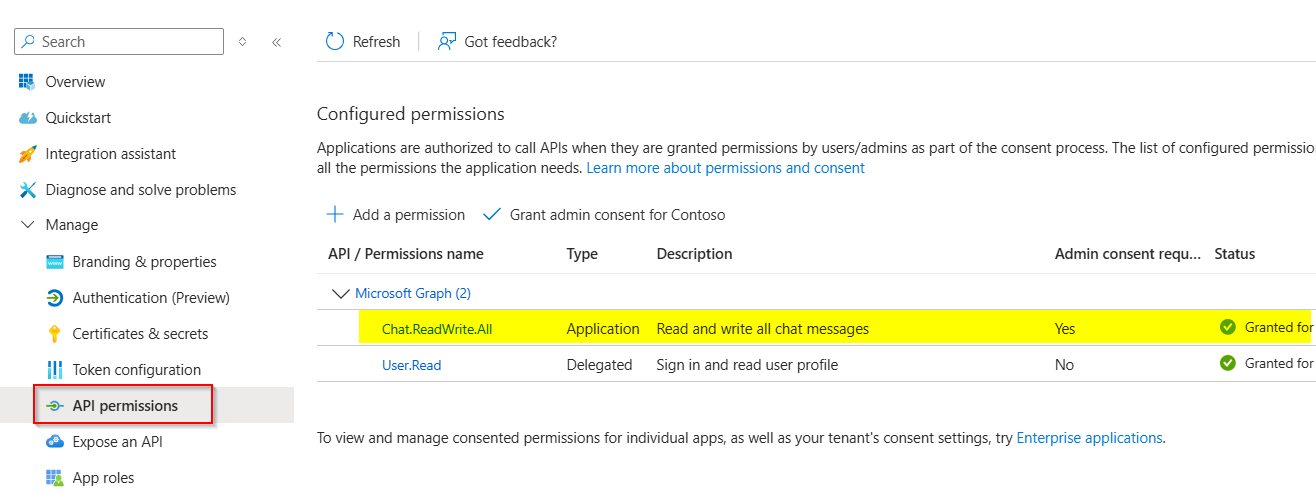Open the API permissions menu item
Viewport: 1316px width, 494px height.
(x=125, y=406)
